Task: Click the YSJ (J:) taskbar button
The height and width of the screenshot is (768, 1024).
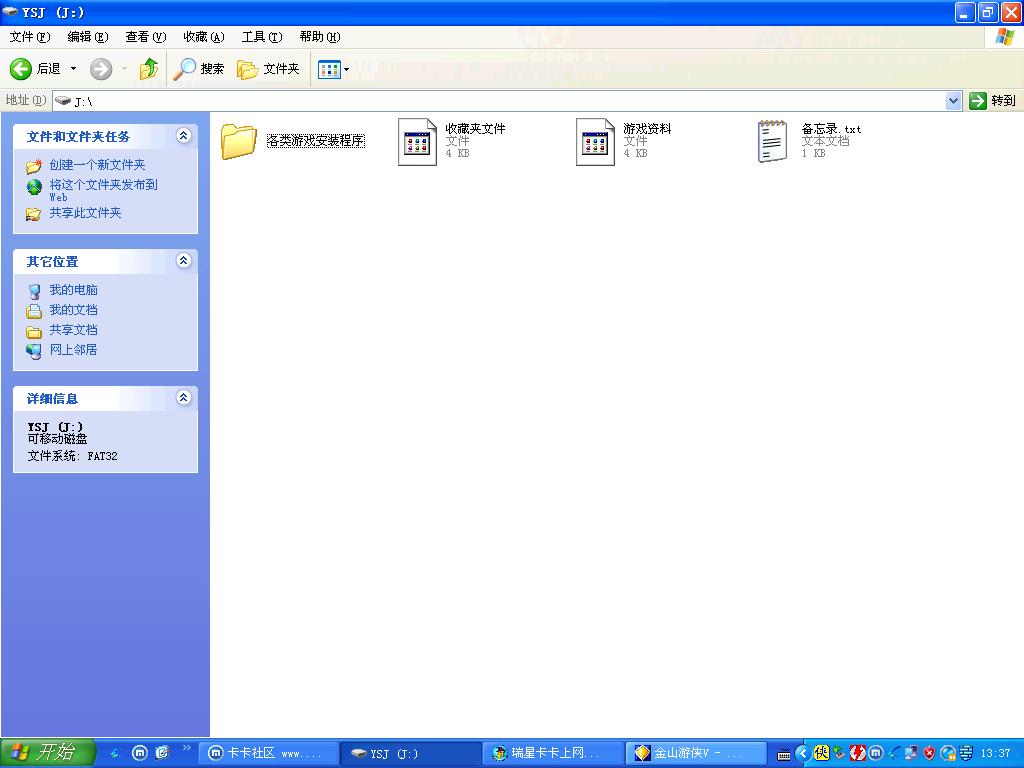Action: 411,753
